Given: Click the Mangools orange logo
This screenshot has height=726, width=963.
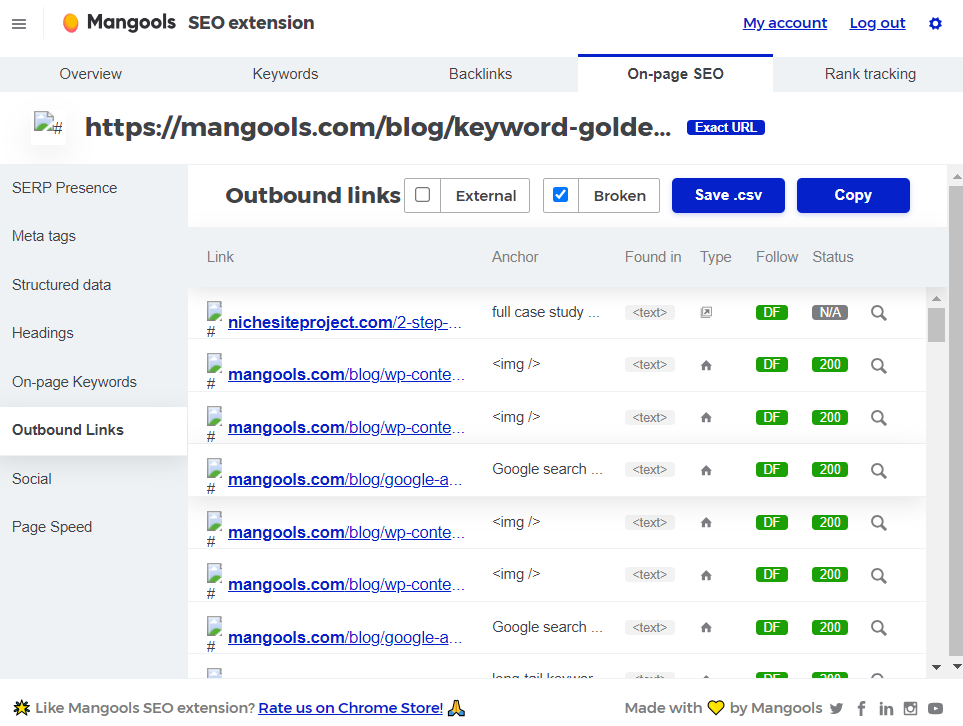Looking at the screenshot, I should click(71, 23).
